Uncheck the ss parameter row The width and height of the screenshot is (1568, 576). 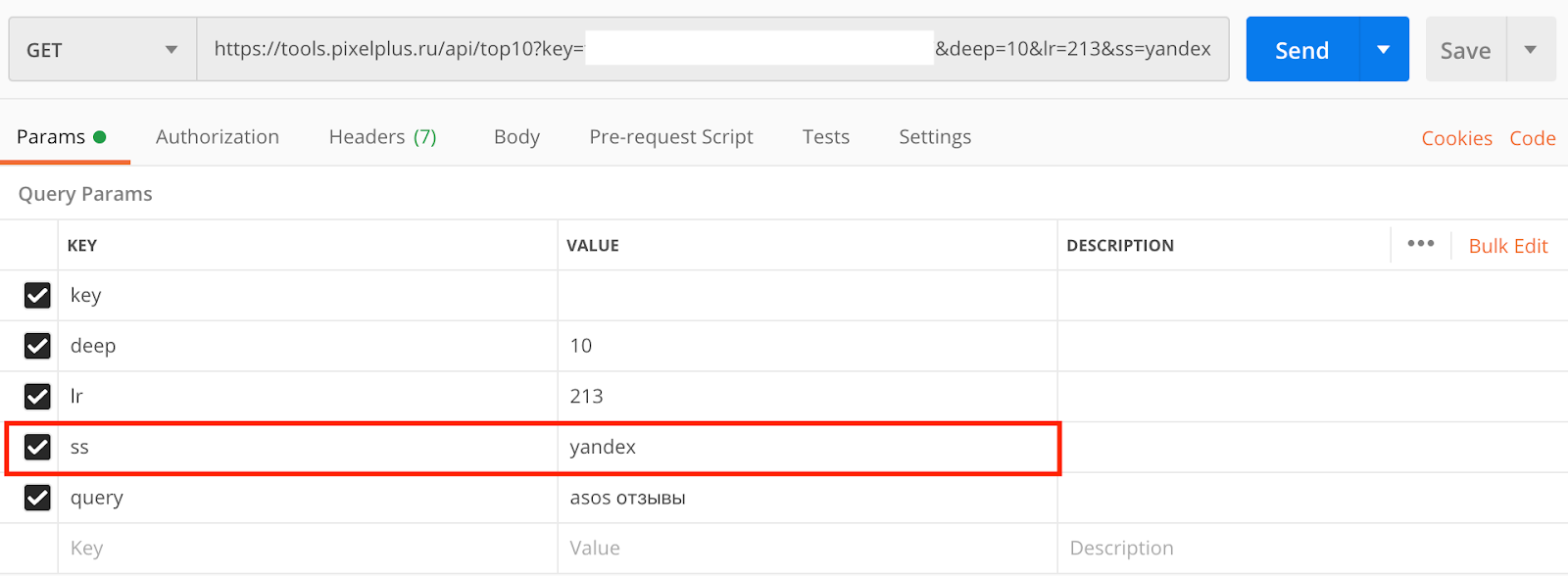(x=37, y=448)
